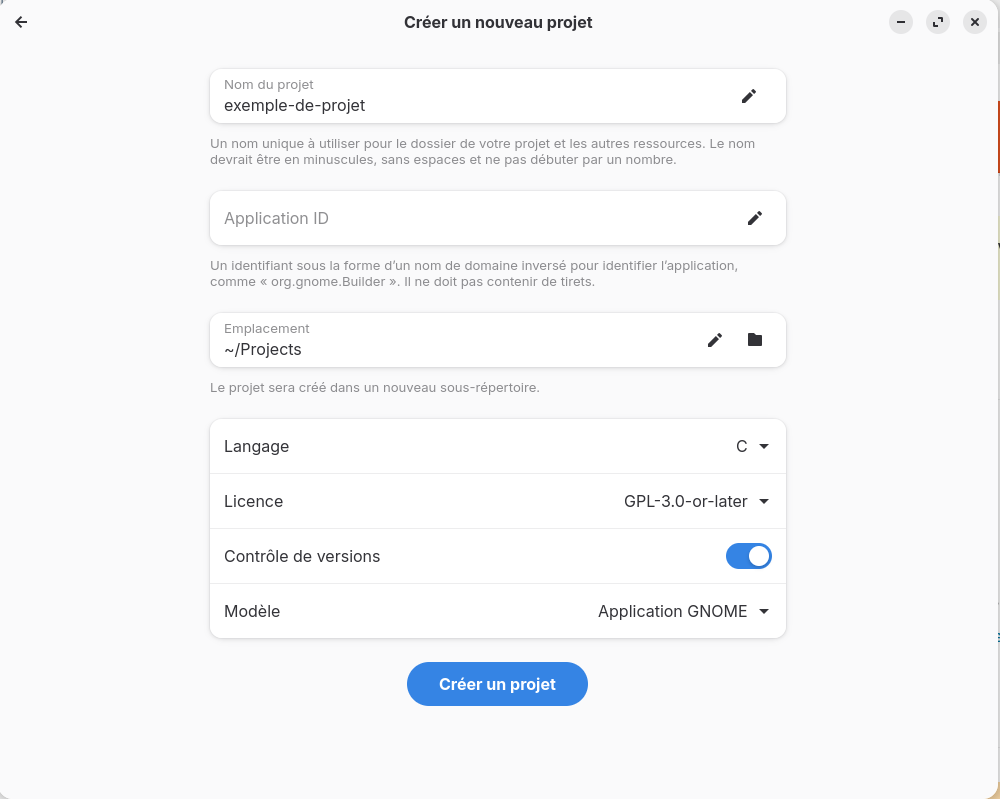Open Licence dropdown GPL-3.0-or-later
1000x799 pixels.
696,501
